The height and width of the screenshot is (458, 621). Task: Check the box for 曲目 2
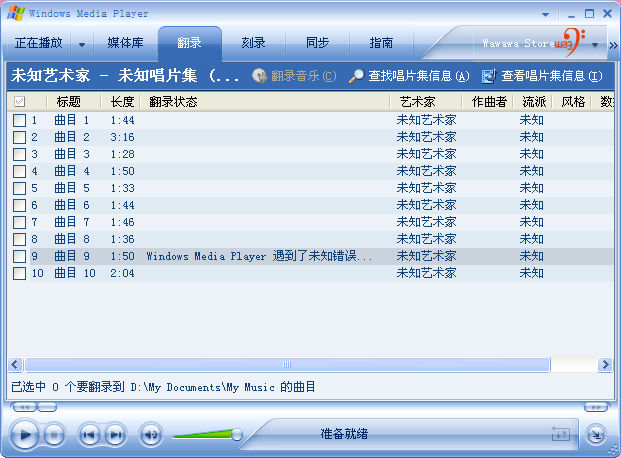click(19, 137)
